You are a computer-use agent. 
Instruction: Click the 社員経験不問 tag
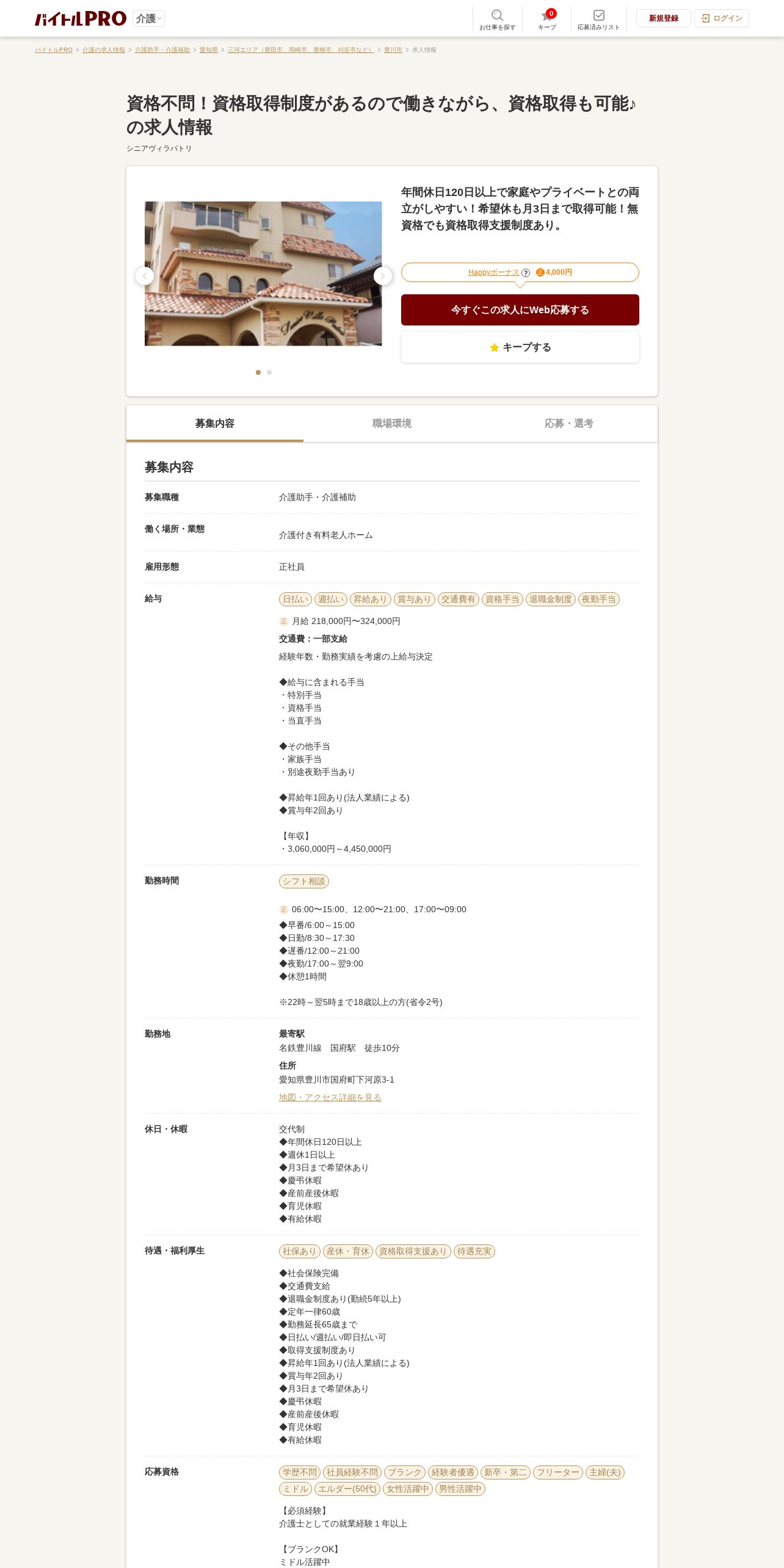click(352, 1473)
